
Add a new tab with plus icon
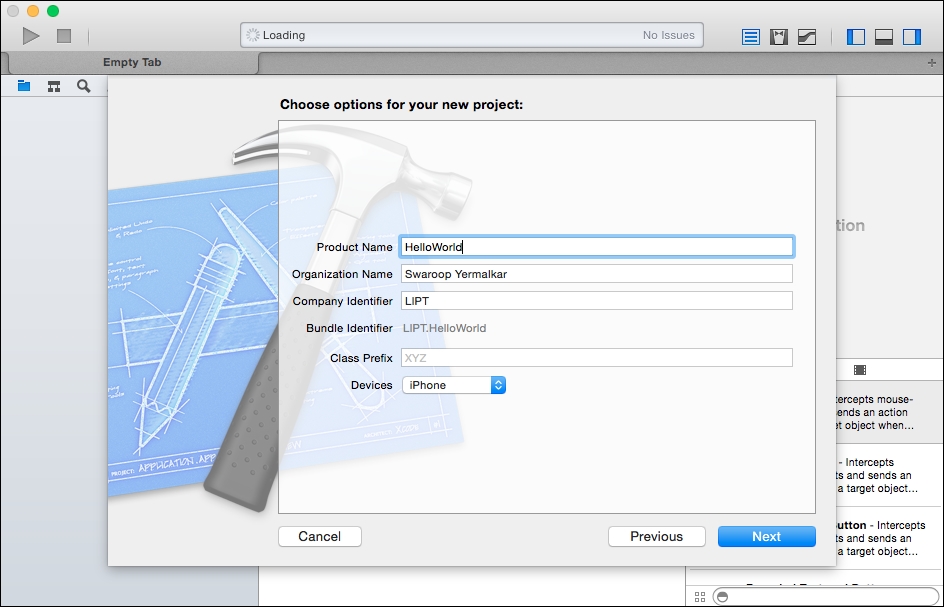(931, 63)
